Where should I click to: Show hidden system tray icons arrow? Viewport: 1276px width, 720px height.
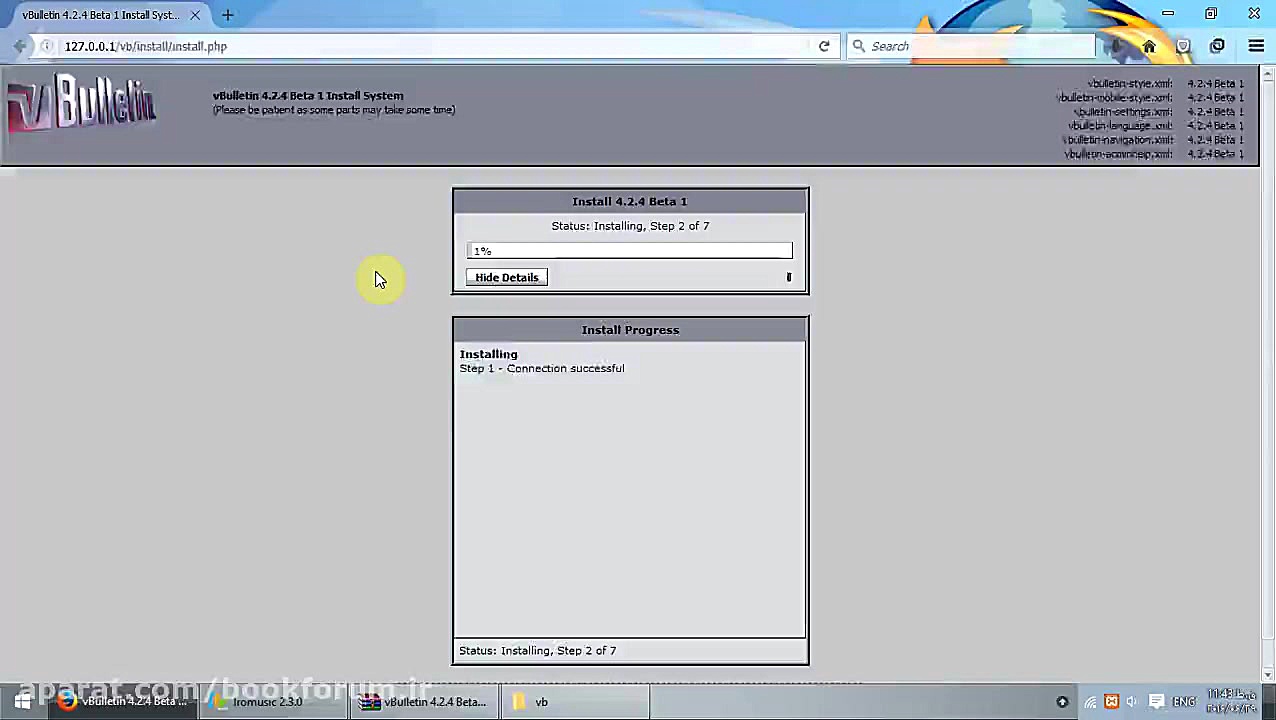pyautogui.click(x=1062, y=702)
